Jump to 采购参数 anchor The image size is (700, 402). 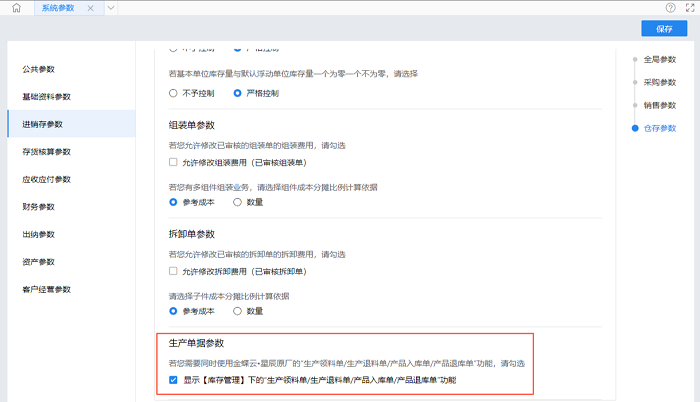click(x=659, y=83)
